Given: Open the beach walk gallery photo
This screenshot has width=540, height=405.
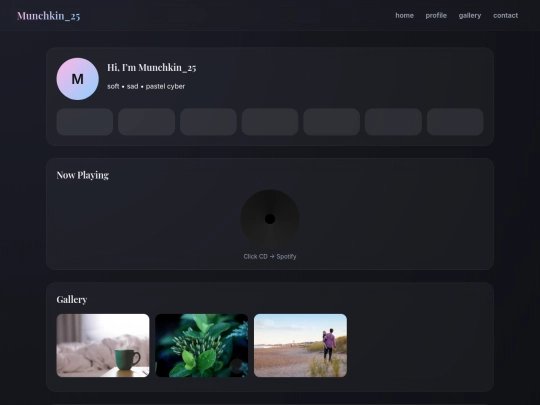Looking at the screenshot, I should coord(300,345).
